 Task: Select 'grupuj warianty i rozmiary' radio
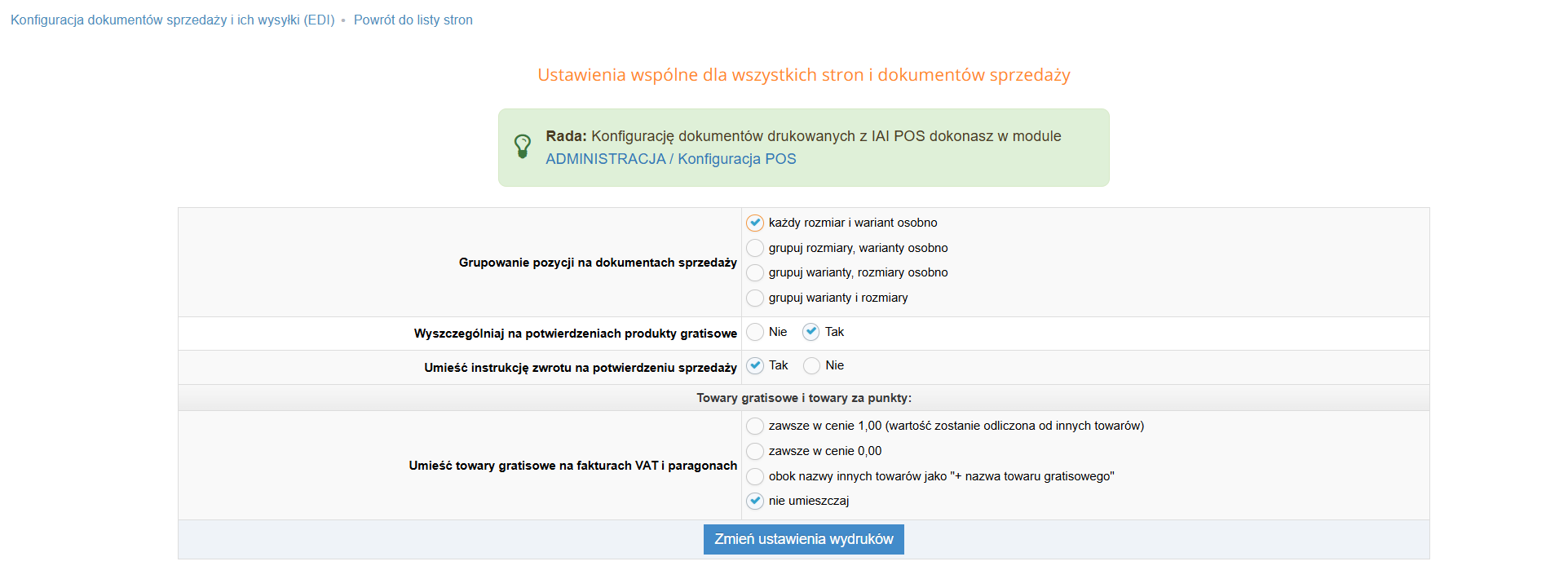point(755,298)
